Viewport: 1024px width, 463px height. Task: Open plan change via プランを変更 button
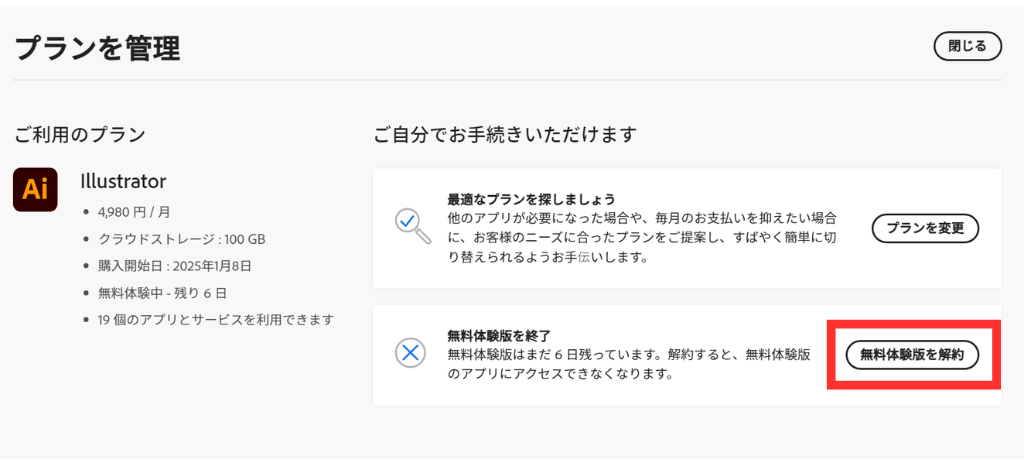pyautogui.click(x=925, y=228)
